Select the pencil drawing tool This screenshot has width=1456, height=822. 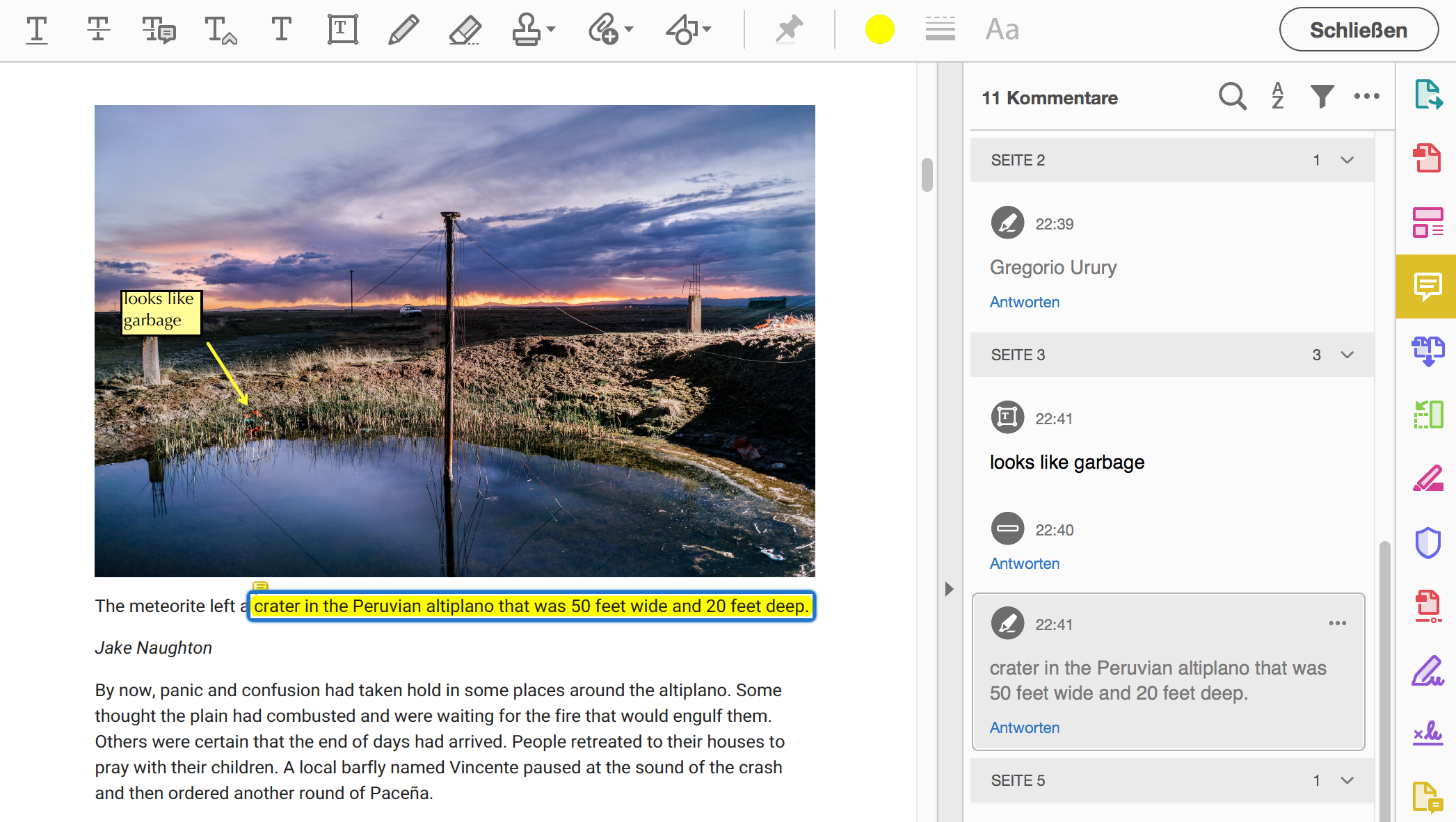coord(403,30)
